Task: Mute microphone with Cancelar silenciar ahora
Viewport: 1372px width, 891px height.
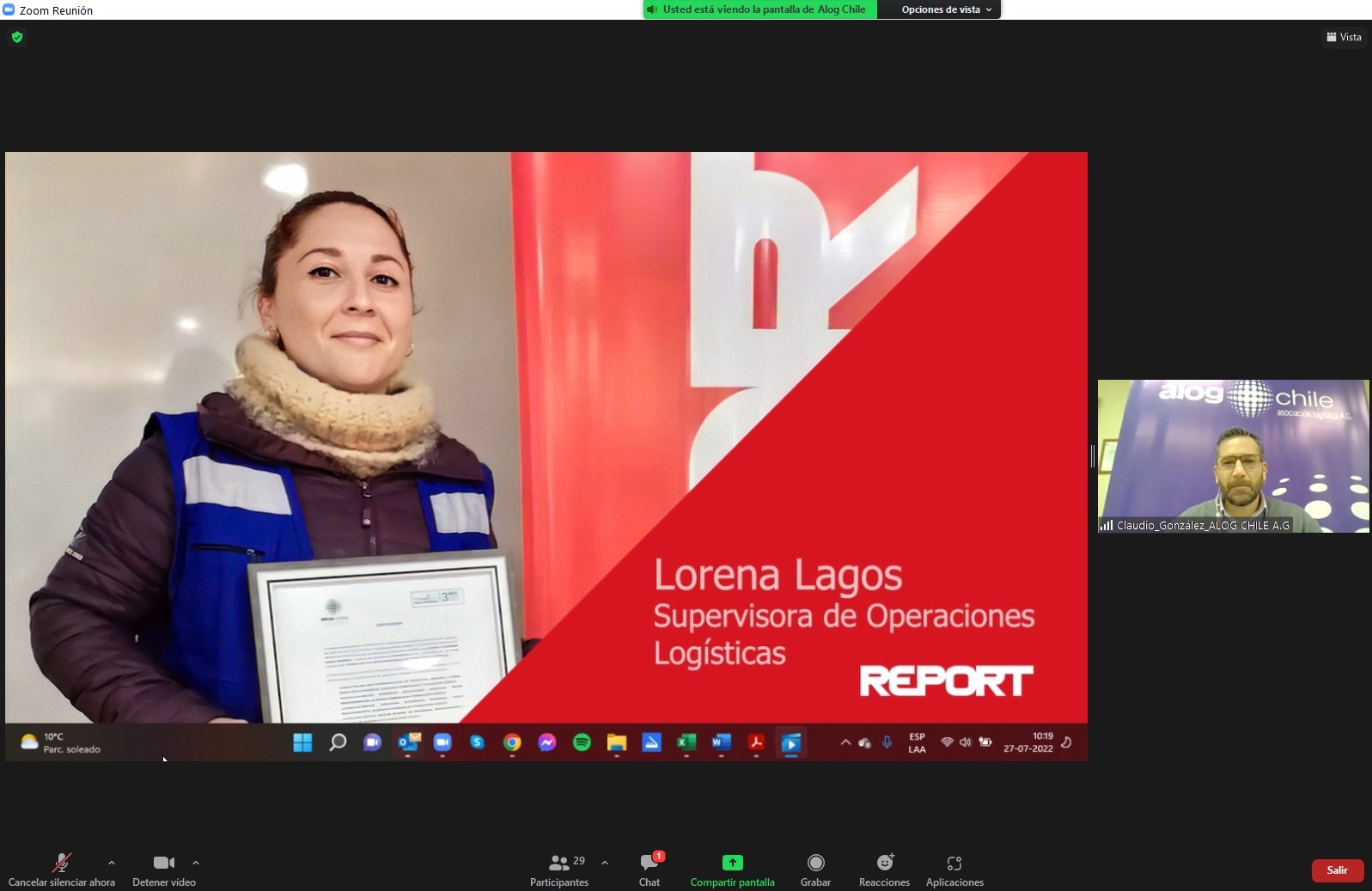Action: tap(62, 870)
